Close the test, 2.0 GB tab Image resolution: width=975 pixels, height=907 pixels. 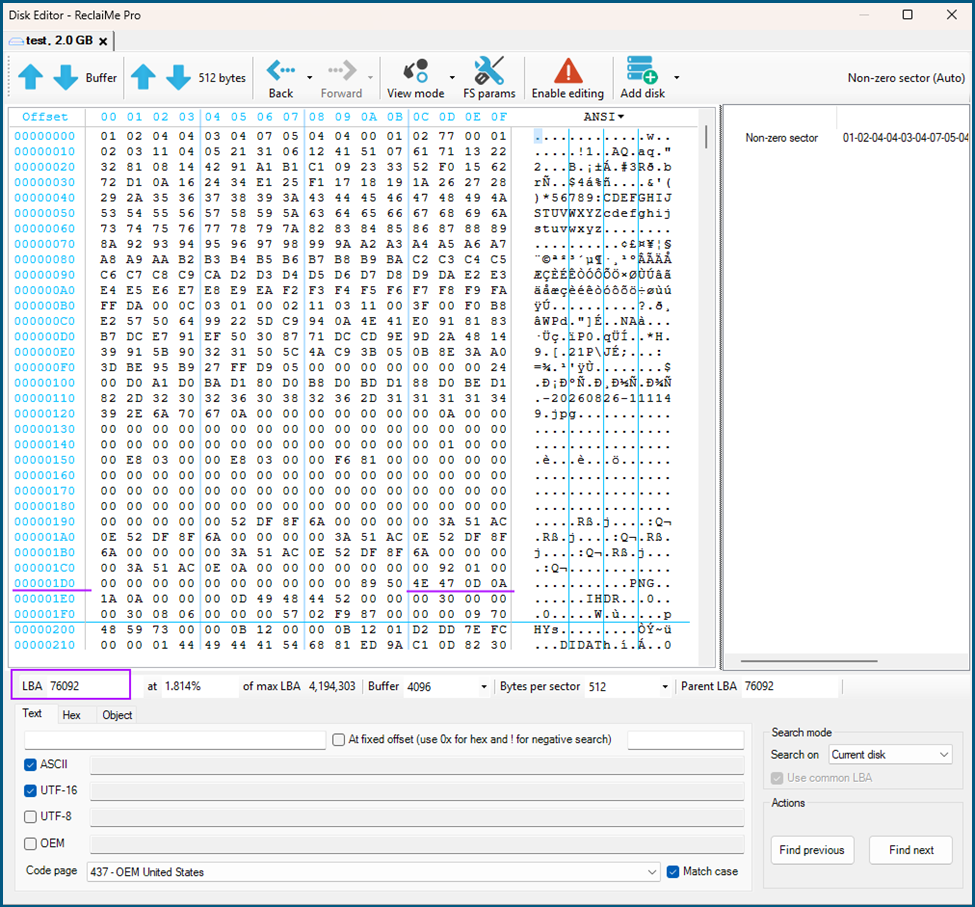(103, 42)
